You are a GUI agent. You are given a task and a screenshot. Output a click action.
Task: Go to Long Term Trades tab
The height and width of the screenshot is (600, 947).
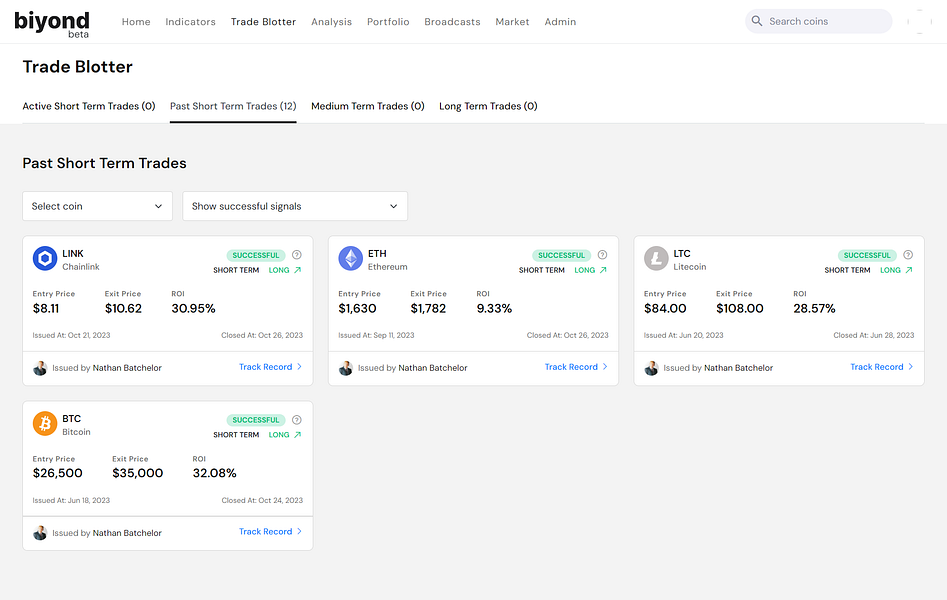488,106
